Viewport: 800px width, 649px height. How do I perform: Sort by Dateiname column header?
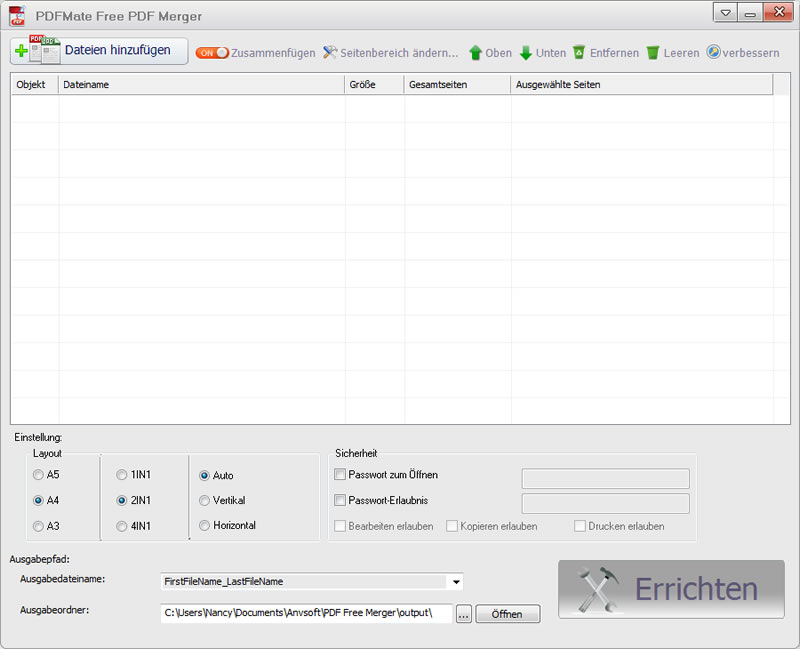(x=202, y=85)
